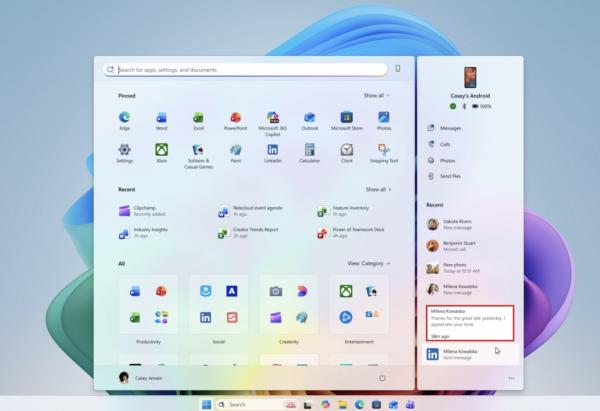The width and height of the screenshot is (600, 411).
Task: Open the pinned Calculator app
Action: pos(310,153)
